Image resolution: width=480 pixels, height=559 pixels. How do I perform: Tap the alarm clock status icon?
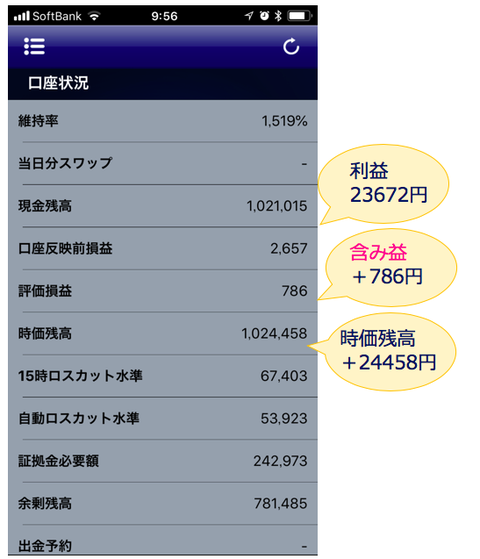(x=264, y=16)
